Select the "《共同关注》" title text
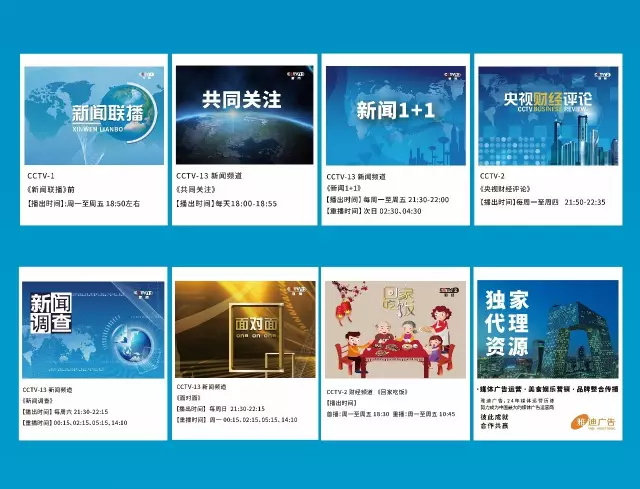 click(196, 189)
